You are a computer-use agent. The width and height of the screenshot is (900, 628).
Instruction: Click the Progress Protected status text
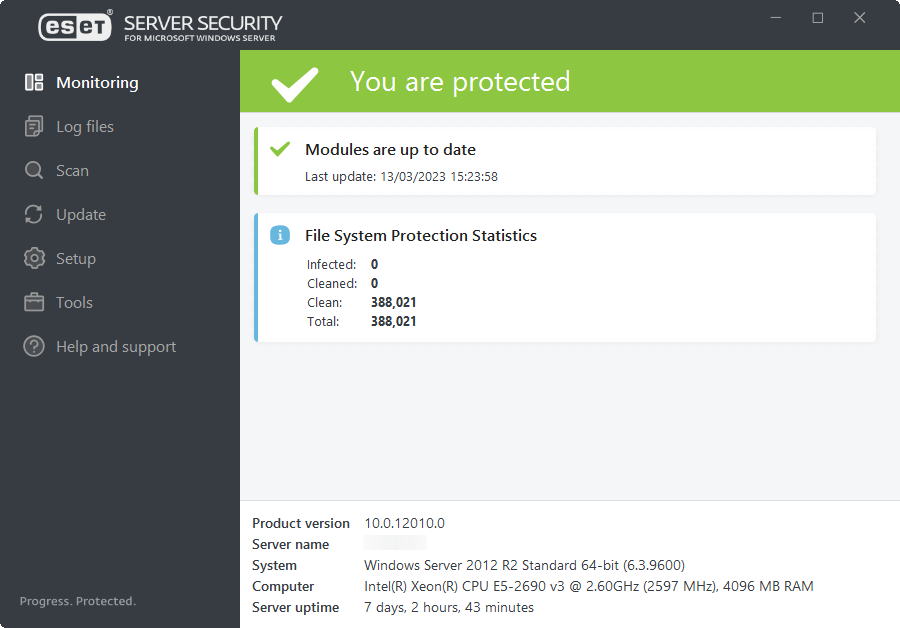(x=77, y=601)
